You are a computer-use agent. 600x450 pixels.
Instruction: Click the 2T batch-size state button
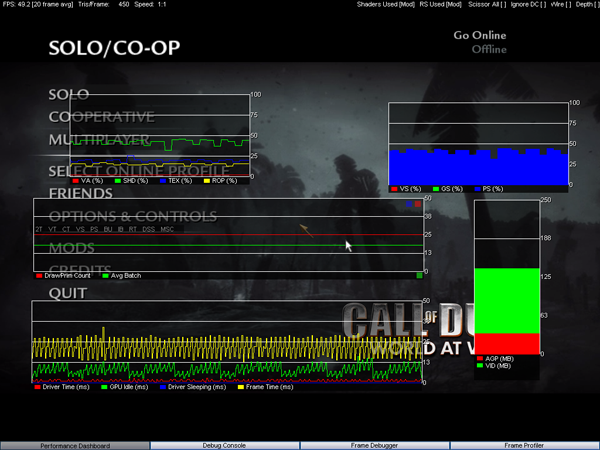click(x=39, y=229)
